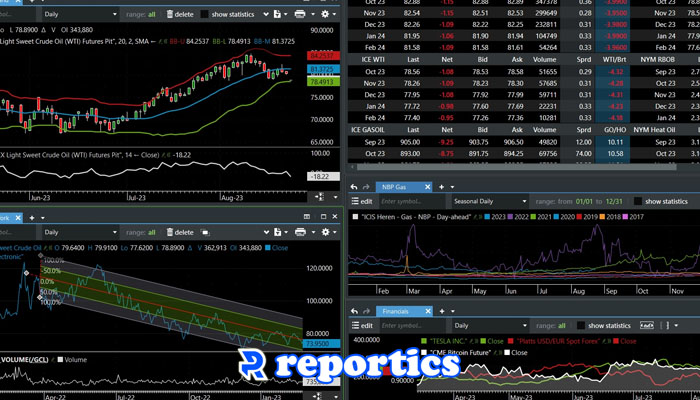Enable show statistics in top-left chart

[x=205, y=15]
